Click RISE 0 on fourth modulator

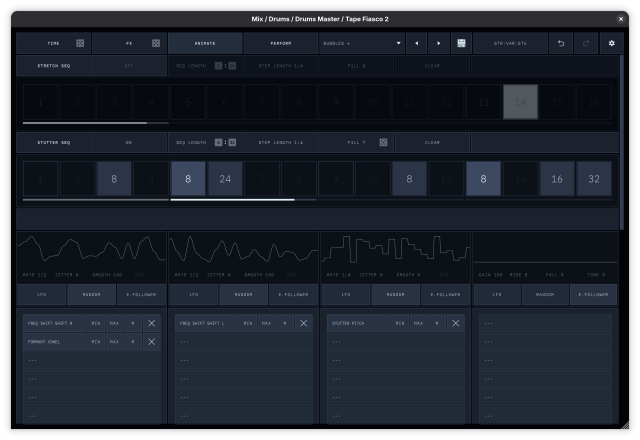click(x=519, y=275)
